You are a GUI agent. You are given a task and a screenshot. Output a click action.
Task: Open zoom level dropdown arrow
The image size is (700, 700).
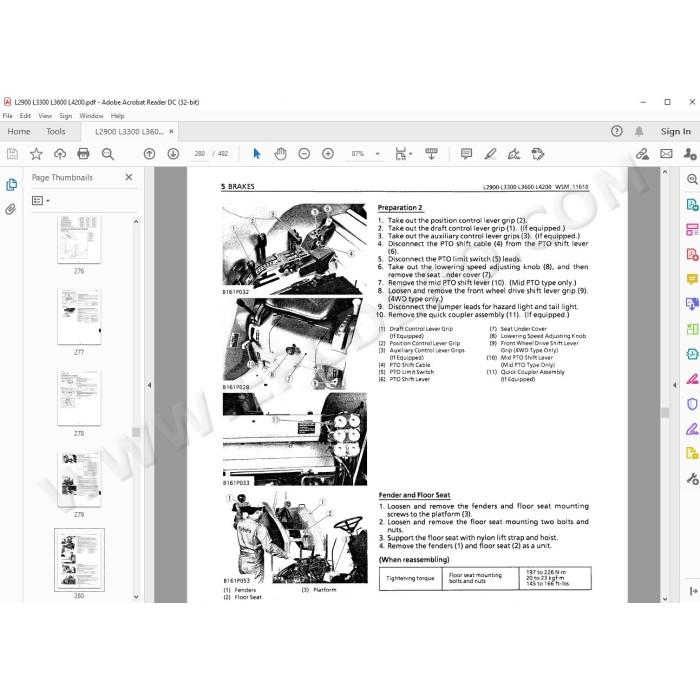(378, 154)
